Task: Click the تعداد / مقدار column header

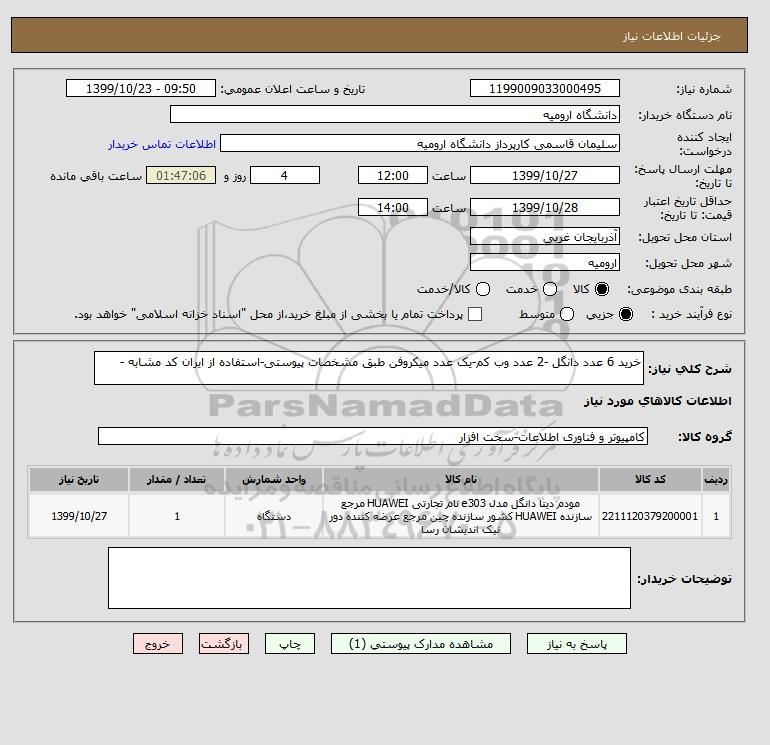Action: [x=177, y=479]
